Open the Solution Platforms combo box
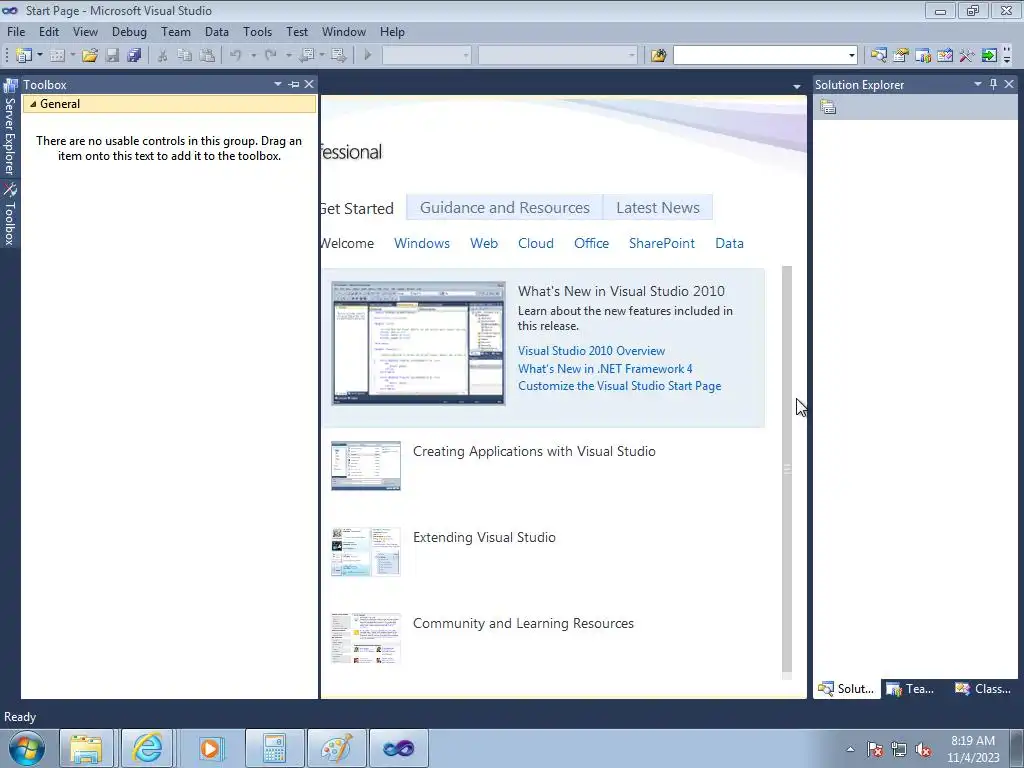 click(558, 56)
